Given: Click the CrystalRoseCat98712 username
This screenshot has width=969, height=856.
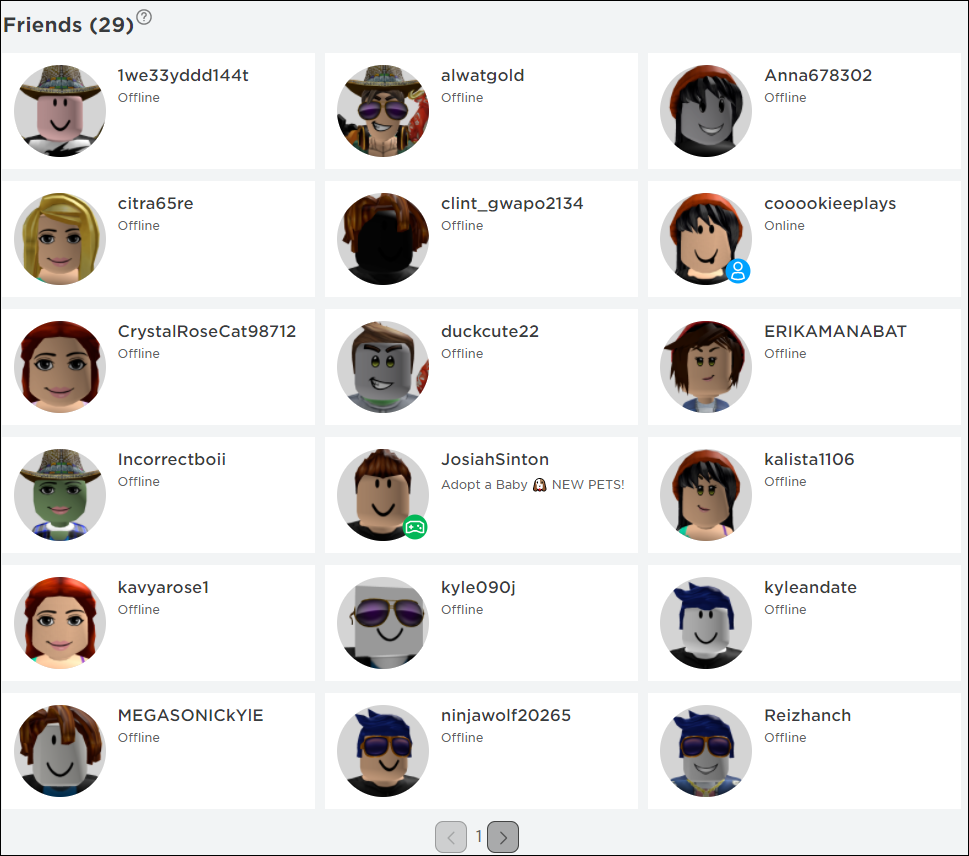Looking at the screenshot, I should click(x=206, y=332).
